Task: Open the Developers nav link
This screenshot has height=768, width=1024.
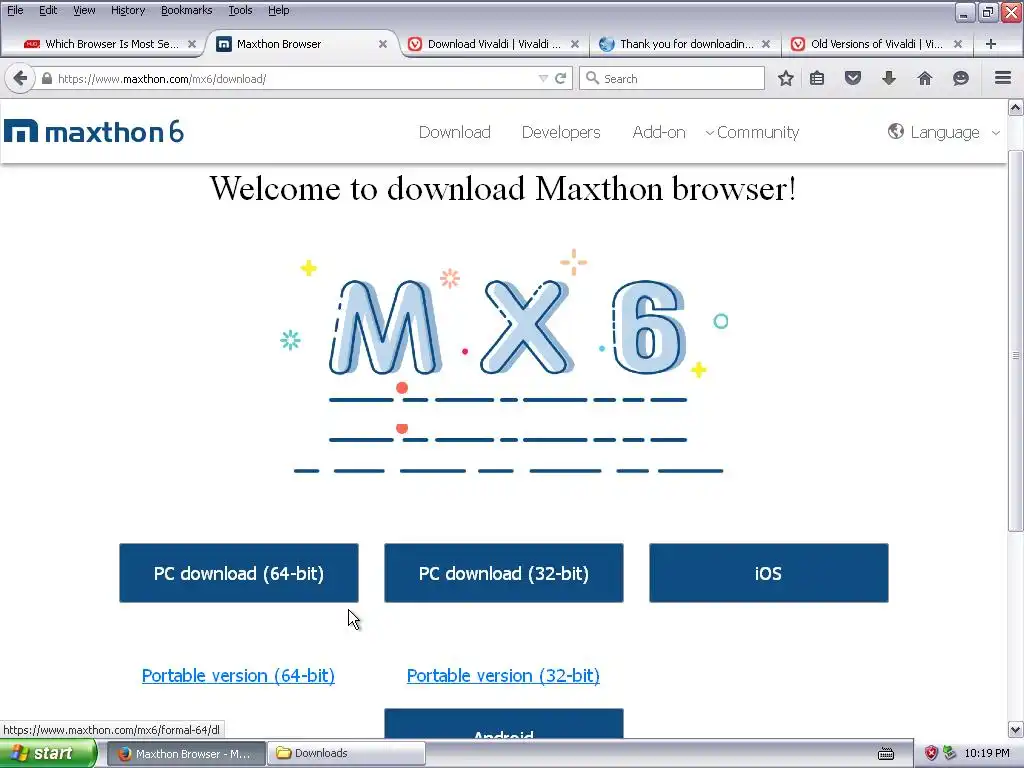Action: (560, 132)
